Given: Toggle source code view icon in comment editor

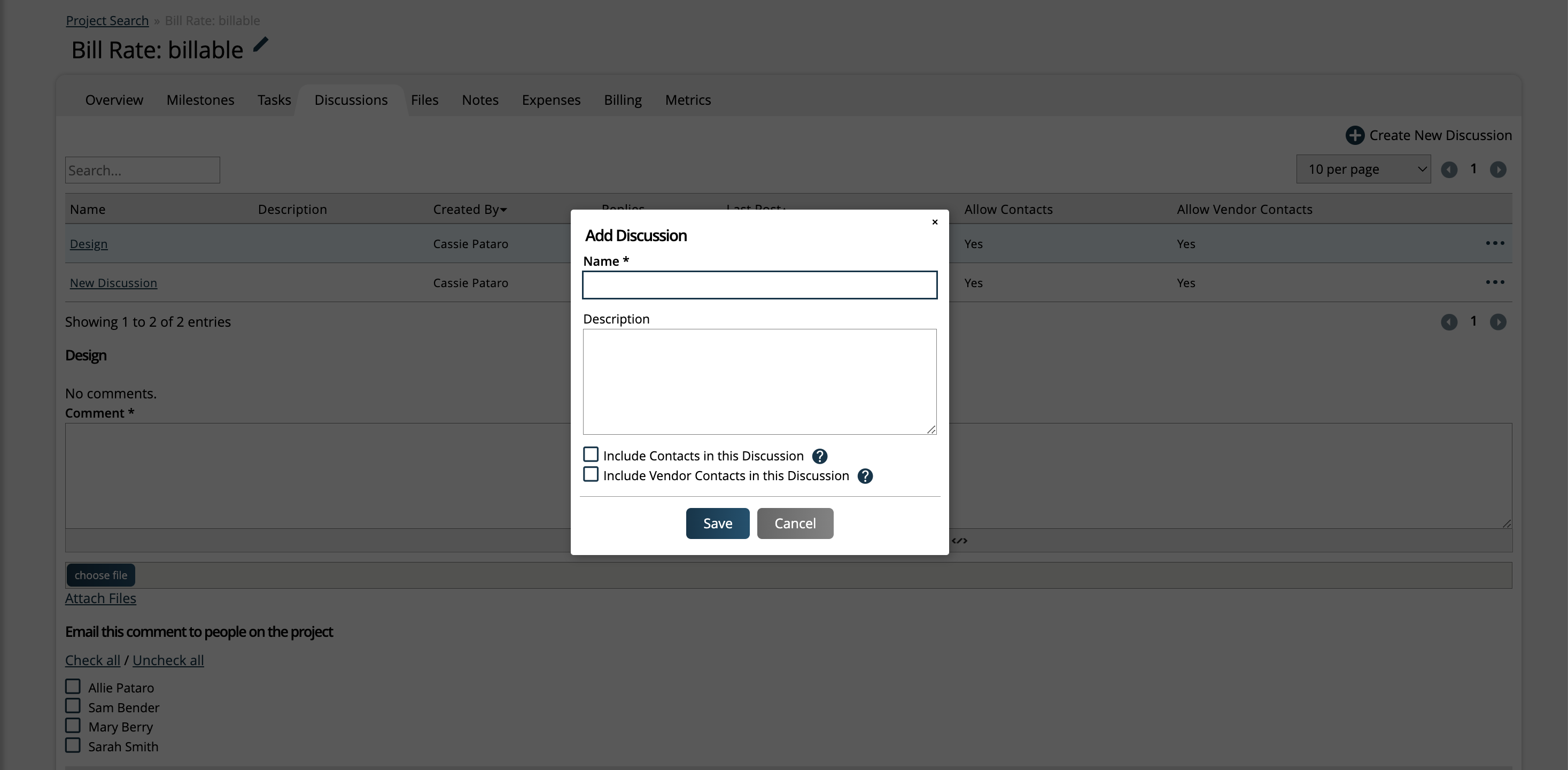Looking at the screenshot, I should point(959,541).
